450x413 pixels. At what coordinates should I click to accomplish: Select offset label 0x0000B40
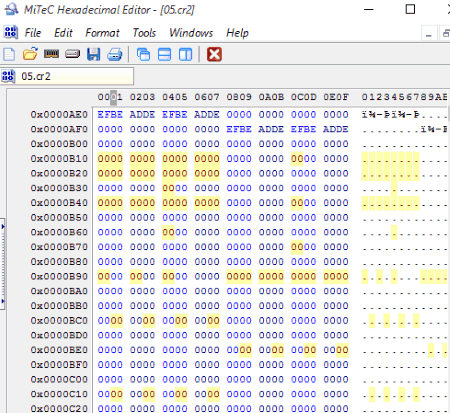59,203
